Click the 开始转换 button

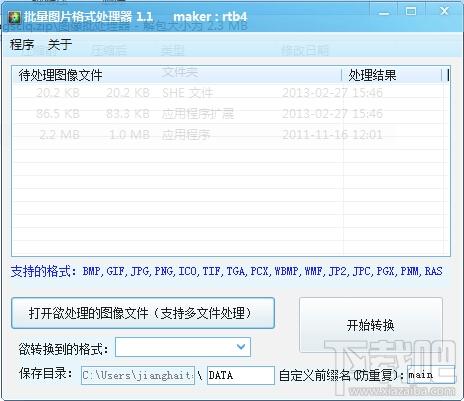click(371, 325)
